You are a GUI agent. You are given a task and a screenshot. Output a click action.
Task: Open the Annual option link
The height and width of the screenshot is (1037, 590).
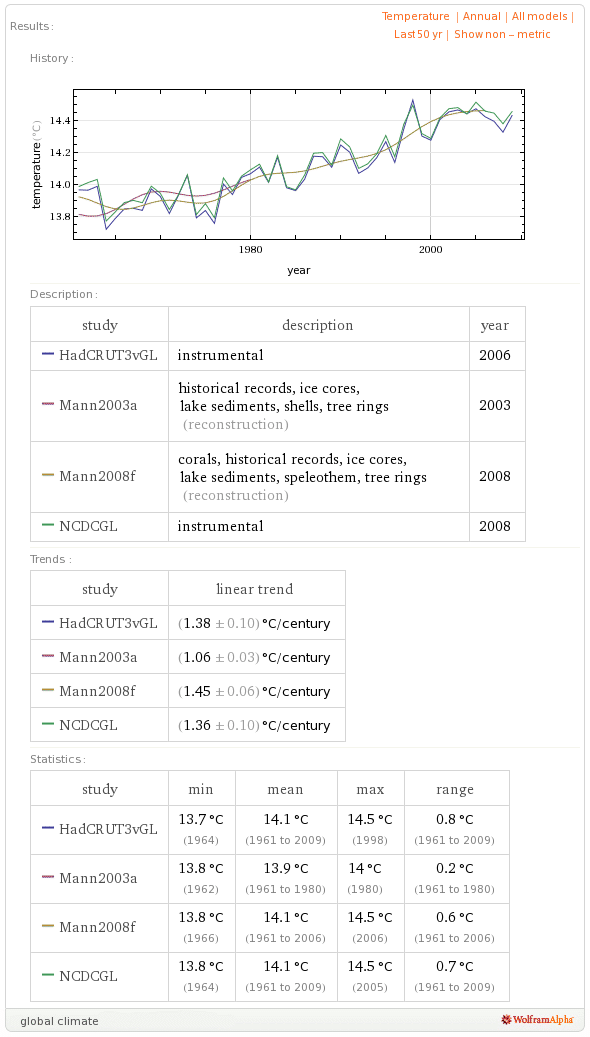483,16
